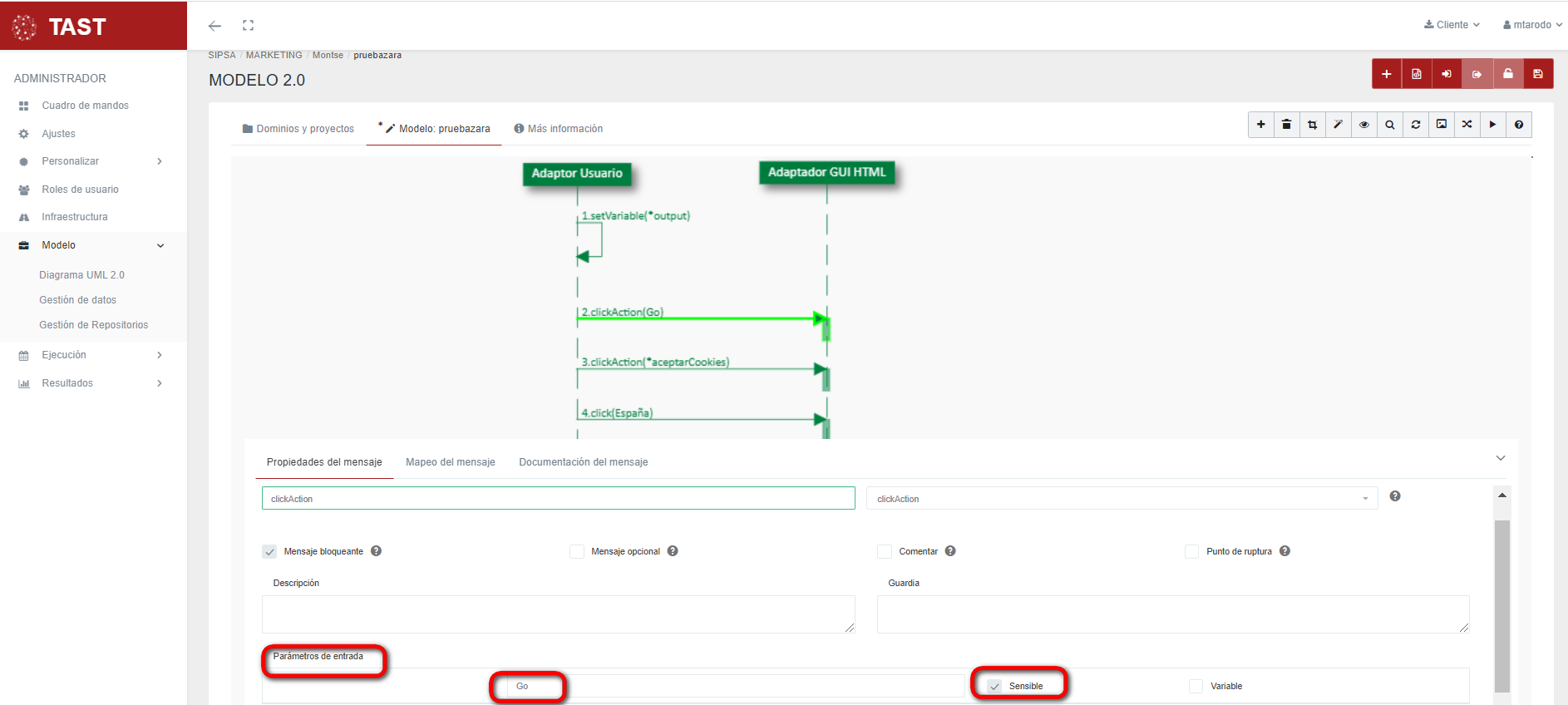Click the fullscreen icon in the top bar
Viewport: 1568px width, 705px height.
point(248,26)
